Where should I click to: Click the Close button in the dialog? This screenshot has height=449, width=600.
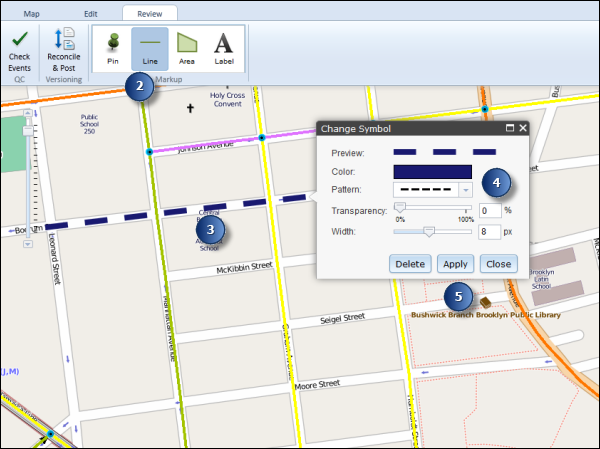(x=498, y=264)
